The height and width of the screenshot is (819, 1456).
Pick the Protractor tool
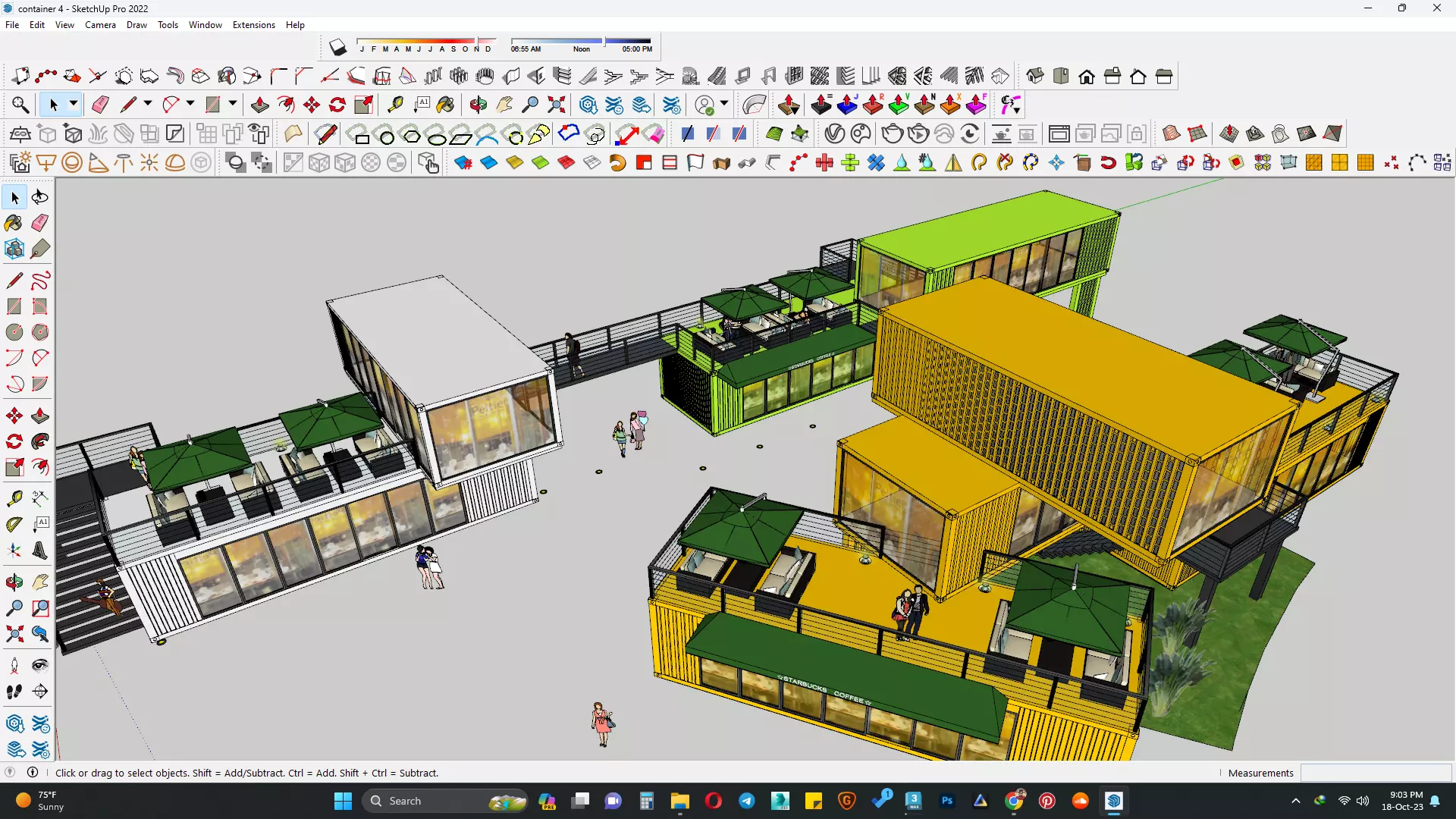(x=14, y=524)
